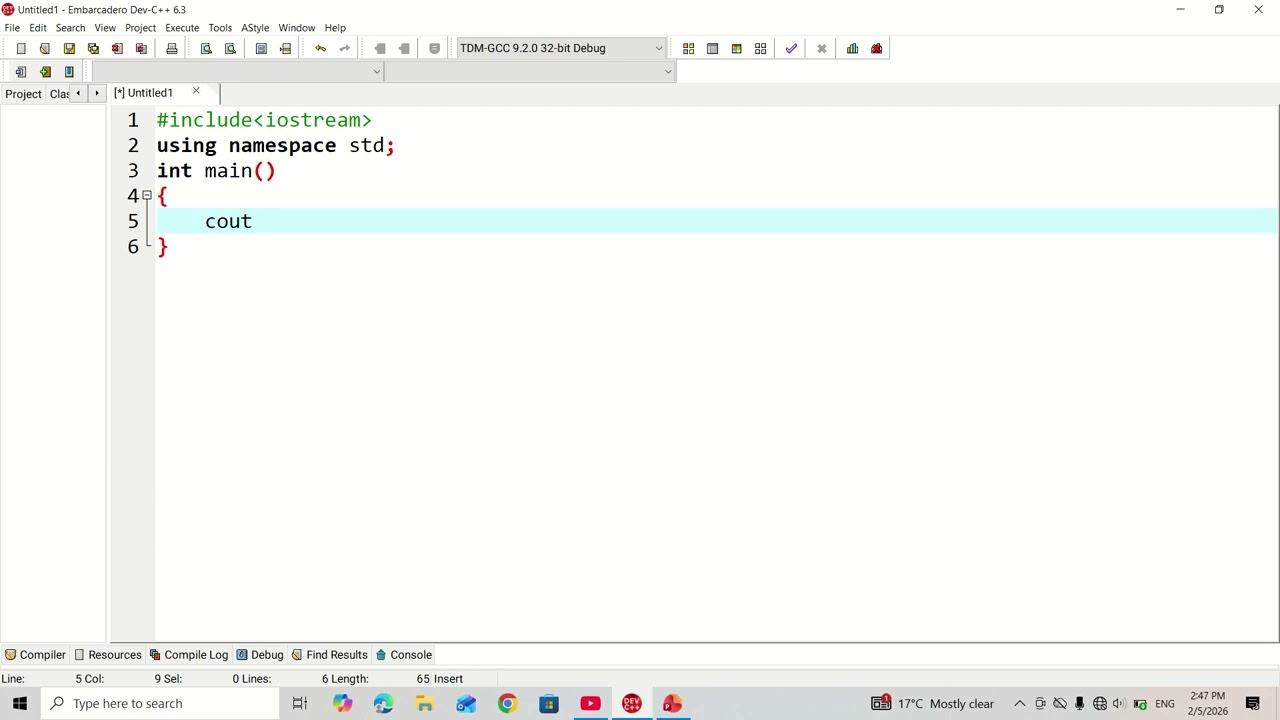Click on 'using namespace std;' code line
The image size is (1280, 720).
pyautogui.click(x=276, y=146)
